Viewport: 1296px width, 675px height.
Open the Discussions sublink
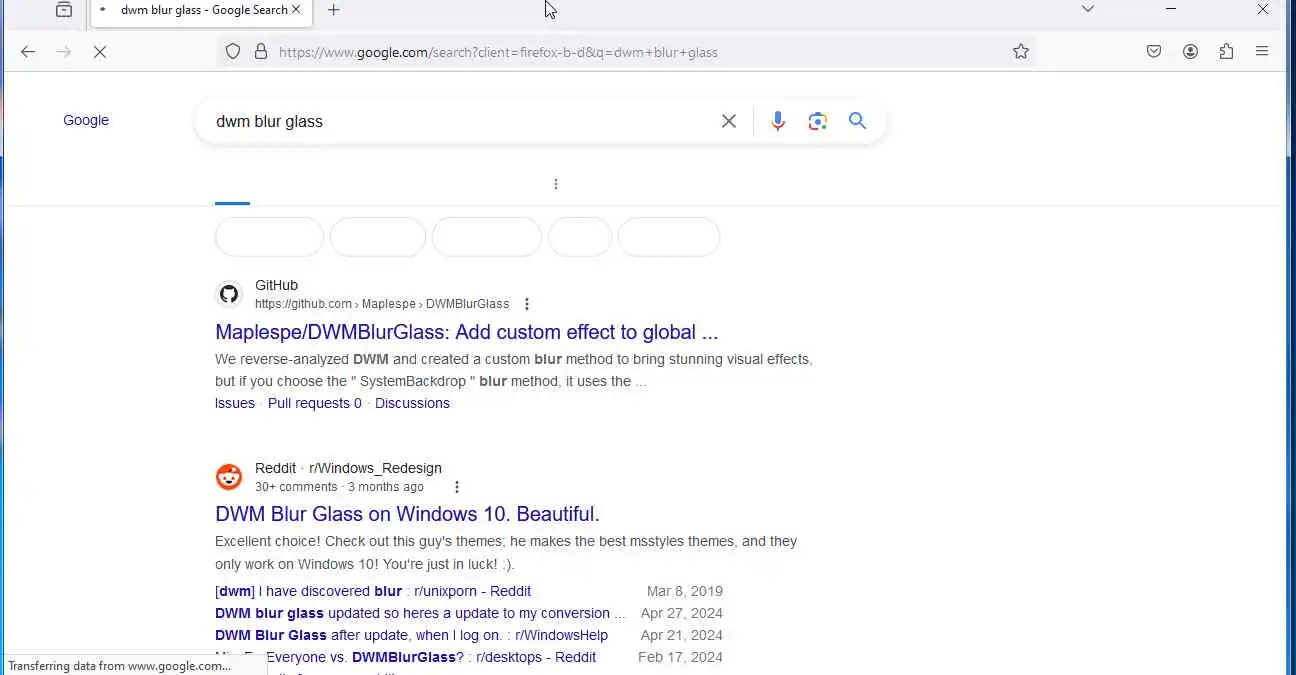(412, 403)
